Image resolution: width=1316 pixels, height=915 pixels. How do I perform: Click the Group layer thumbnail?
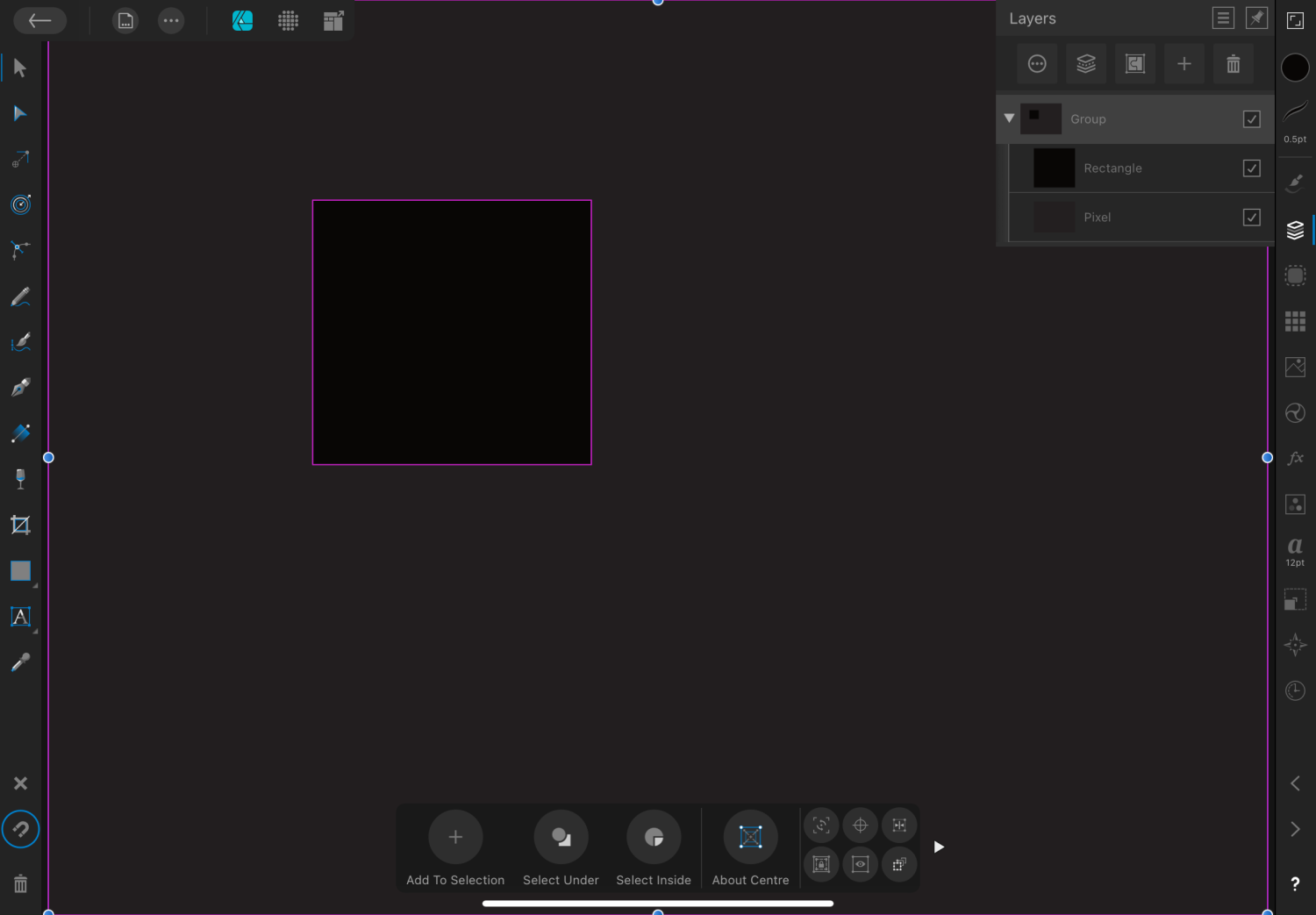(1041, 118)
